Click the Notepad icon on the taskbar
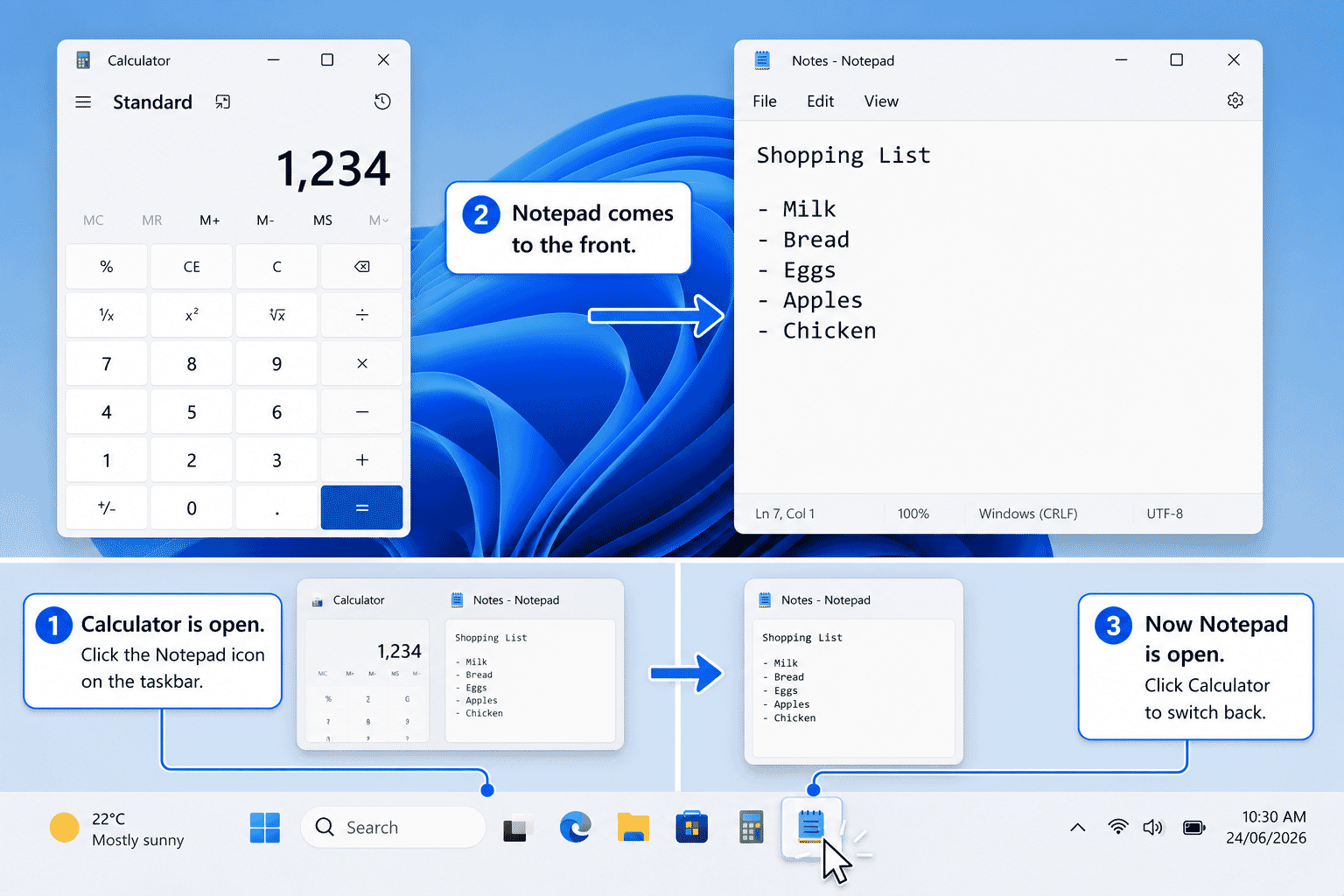Screen dimensions: 1344x896 click(811, 826)
